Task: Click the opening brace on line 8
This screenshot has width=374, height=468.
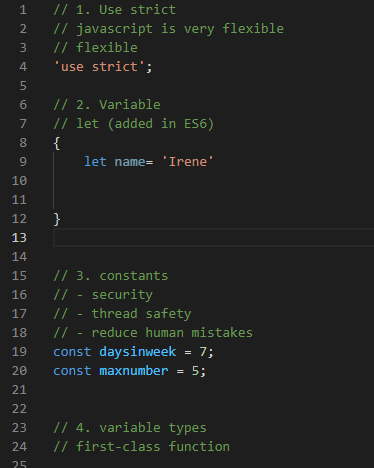Action: tap(57, 143)
